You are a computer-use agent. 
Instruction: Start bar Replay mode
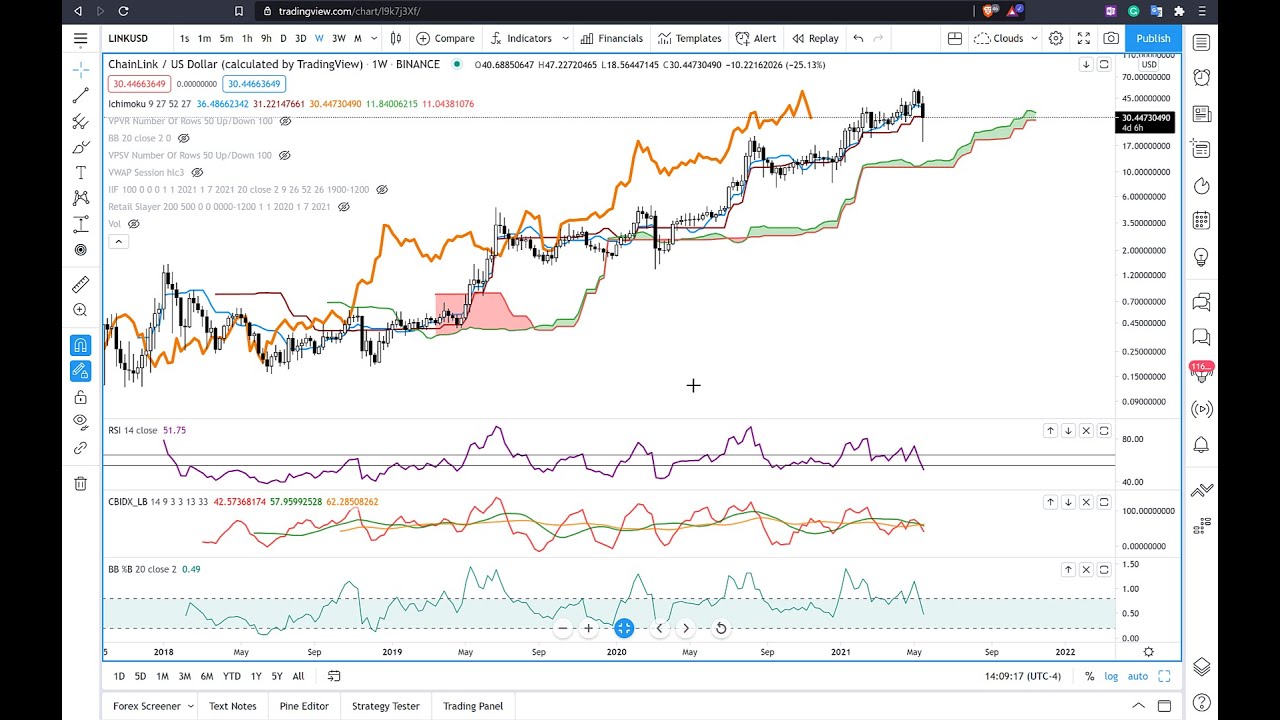pos(815,38)
